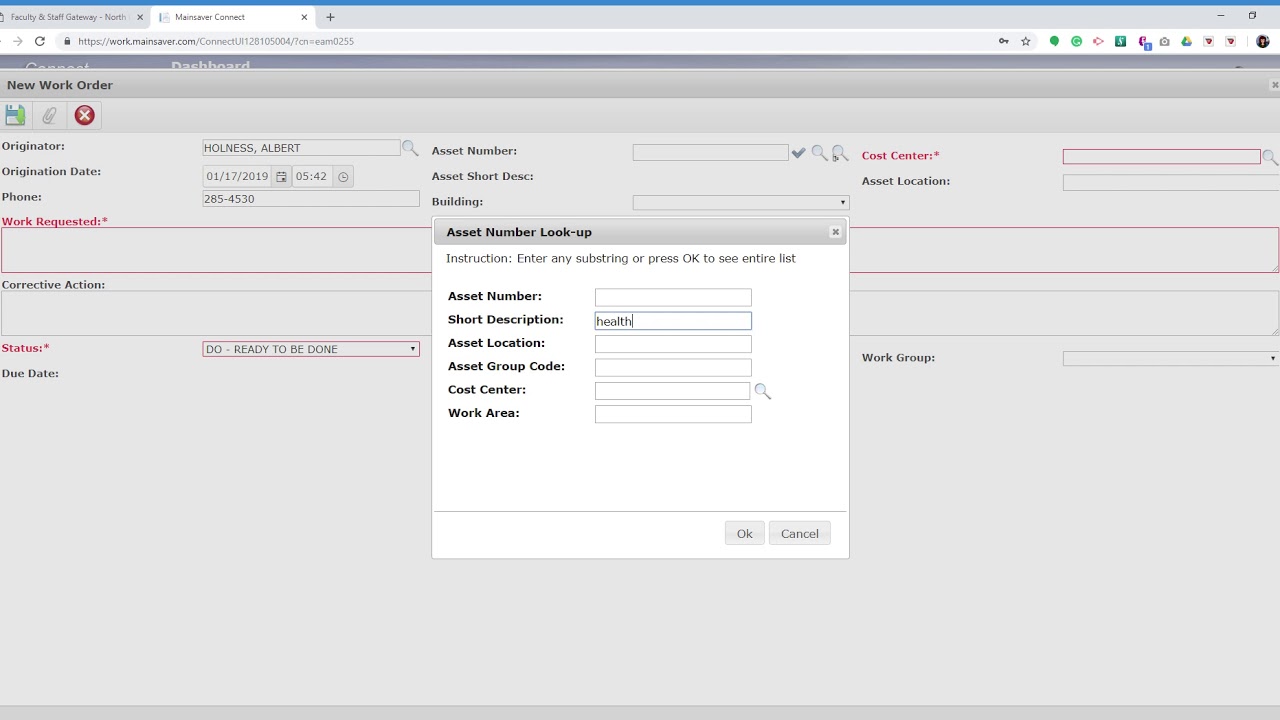Screen dimensions: 1280x720
Task: Open Cost Center lookup on main form
Action: click(1270, 157)
